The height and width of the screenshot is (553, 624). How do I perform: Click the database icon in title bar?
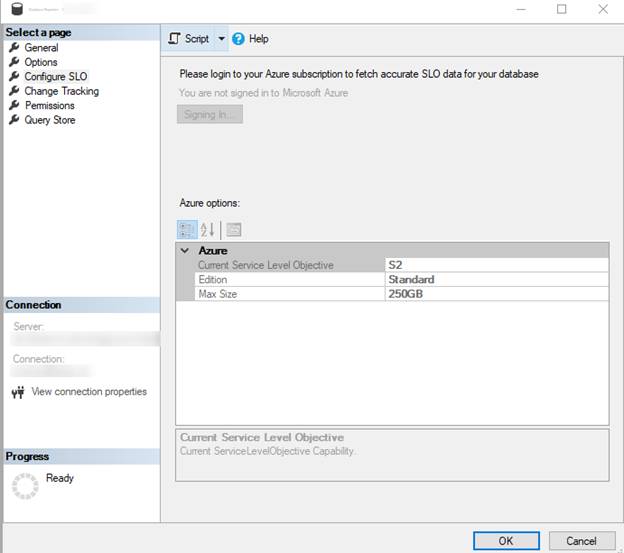click(16, 10)
